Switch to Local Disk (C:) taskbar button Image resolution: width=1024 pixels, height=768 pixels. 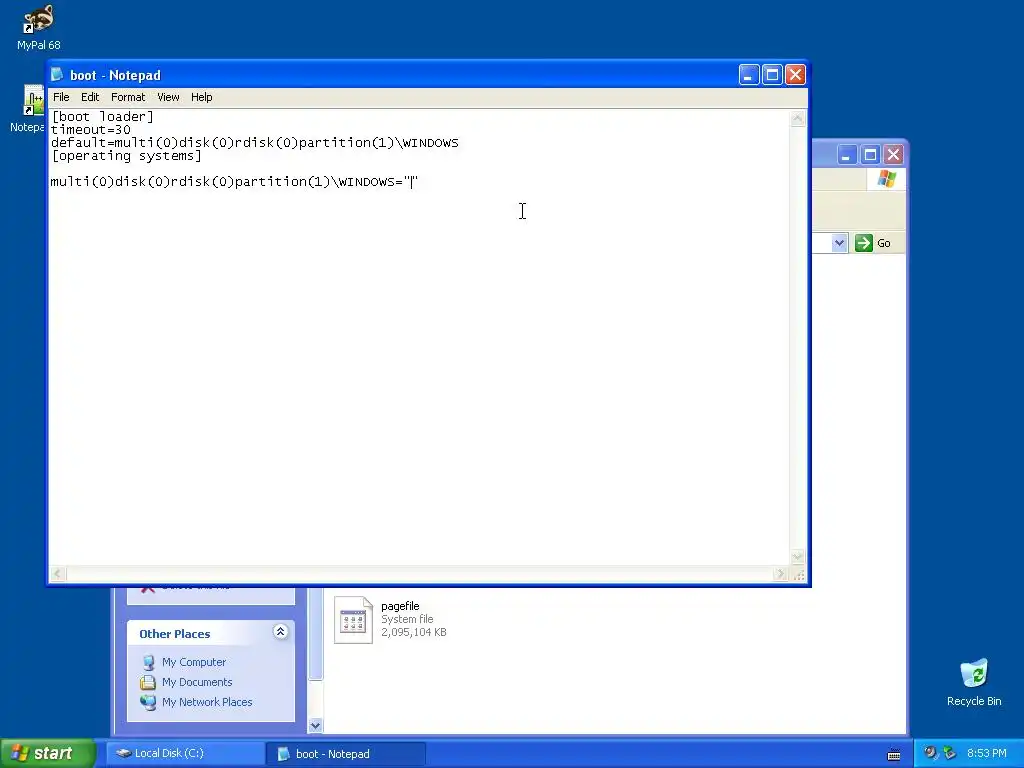[x=185, y=754]
